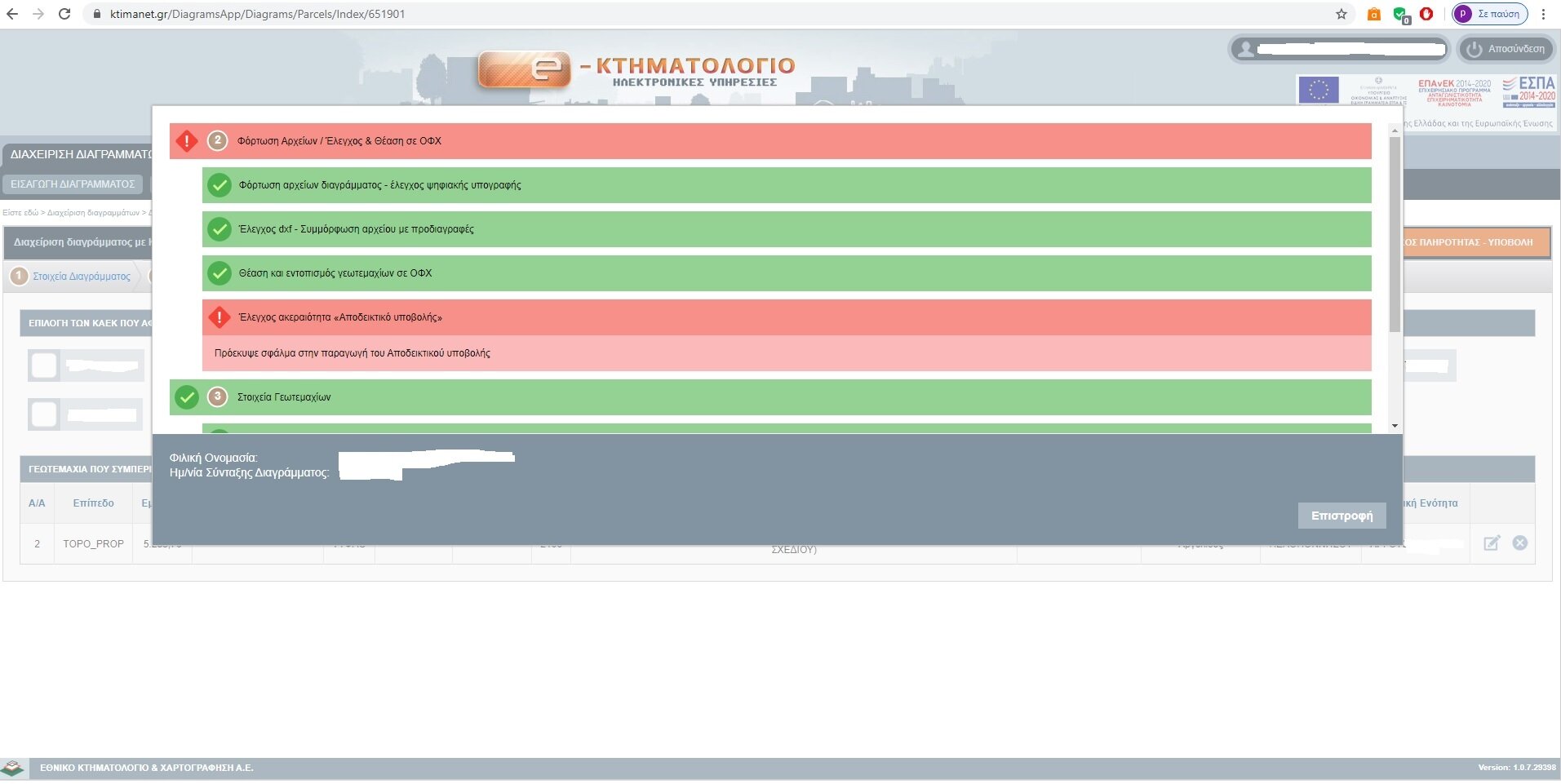
Task: Click the text Έλεγχος dxf - Συμμόρφωση αρχείου με προδιαγραφές
Action: click(x=356, y=229)
